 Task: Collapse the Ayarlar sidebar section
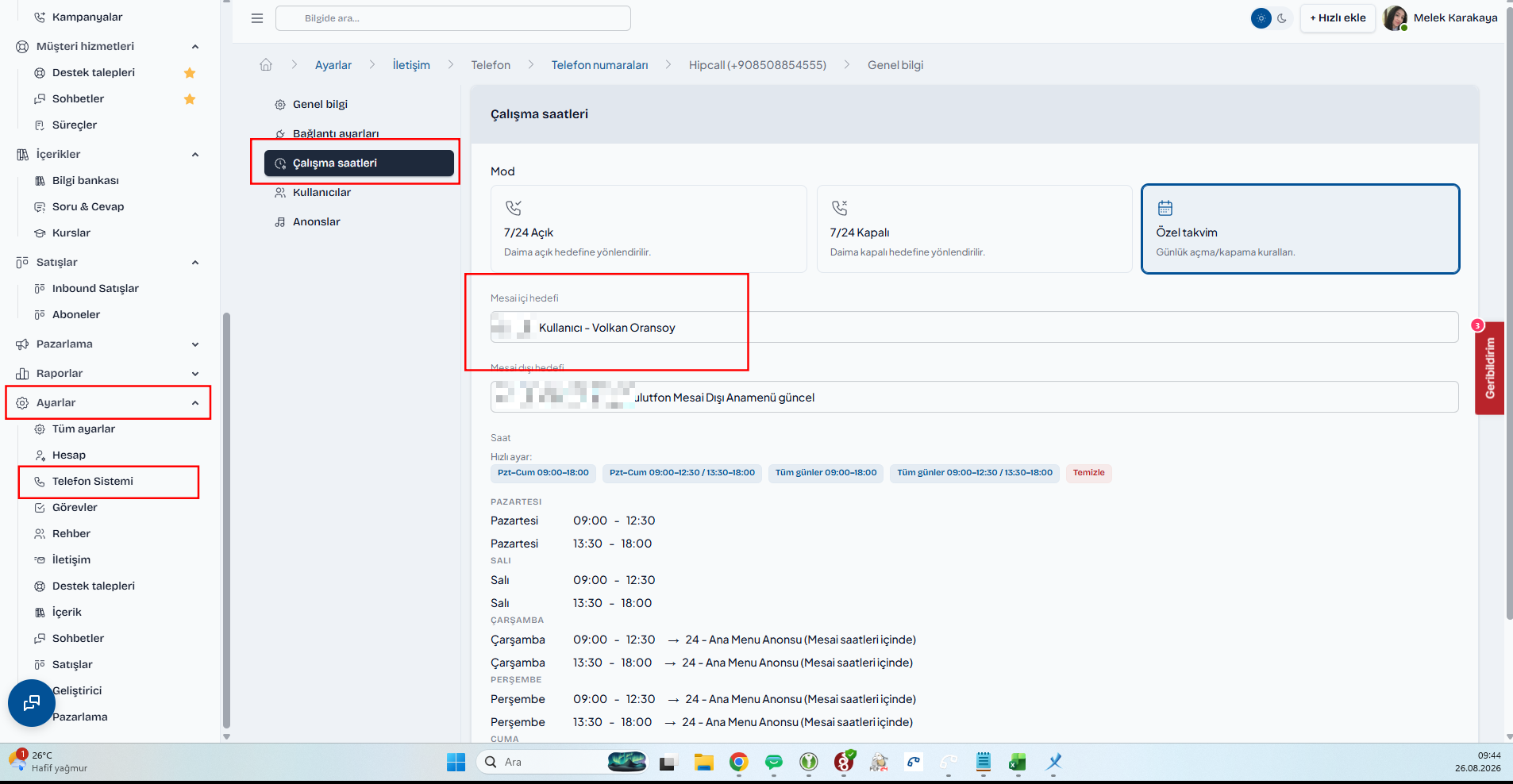coord(195,403)
